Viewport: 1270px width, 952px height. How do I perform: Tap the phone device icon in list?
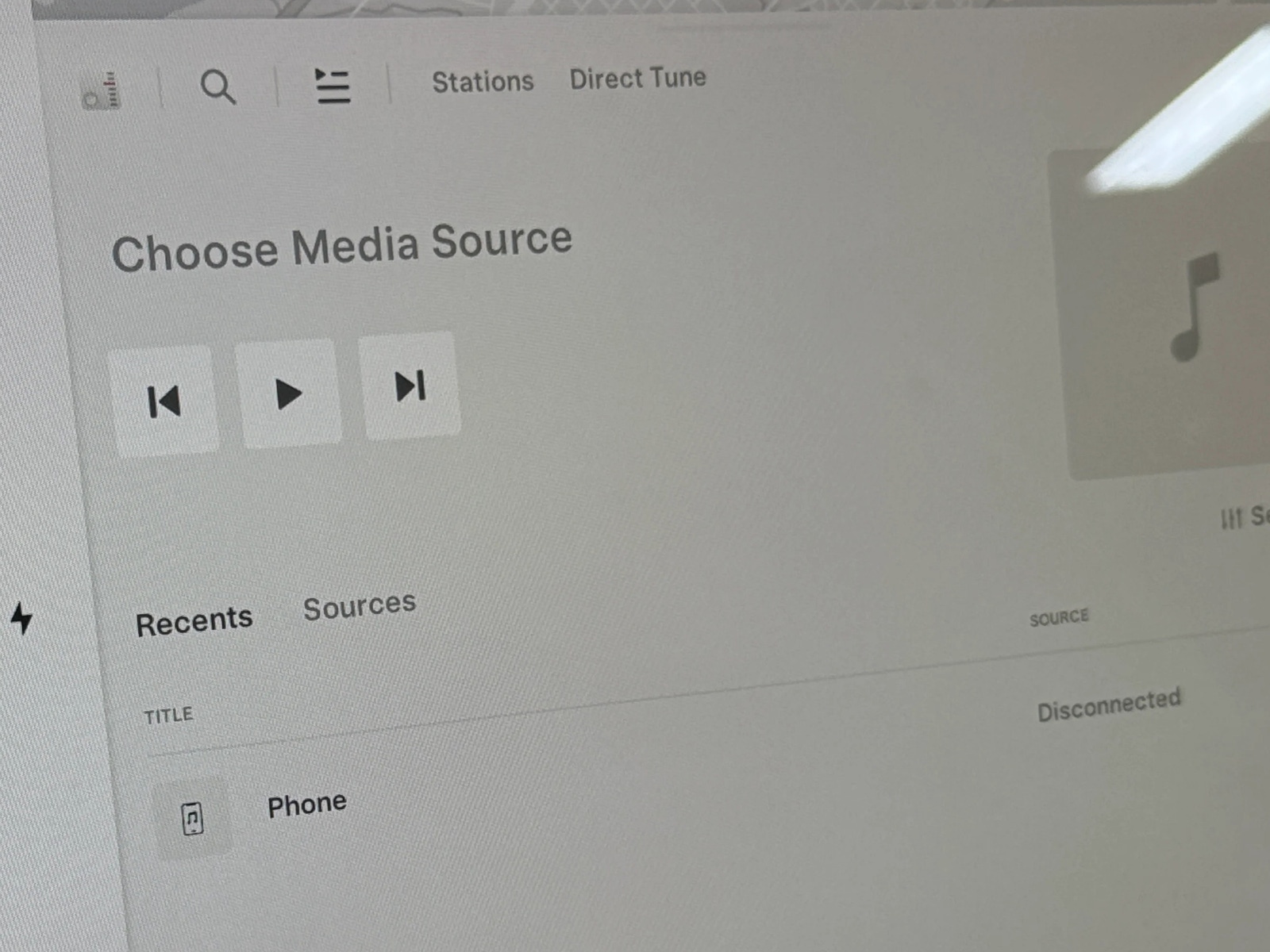pos(192,818)
